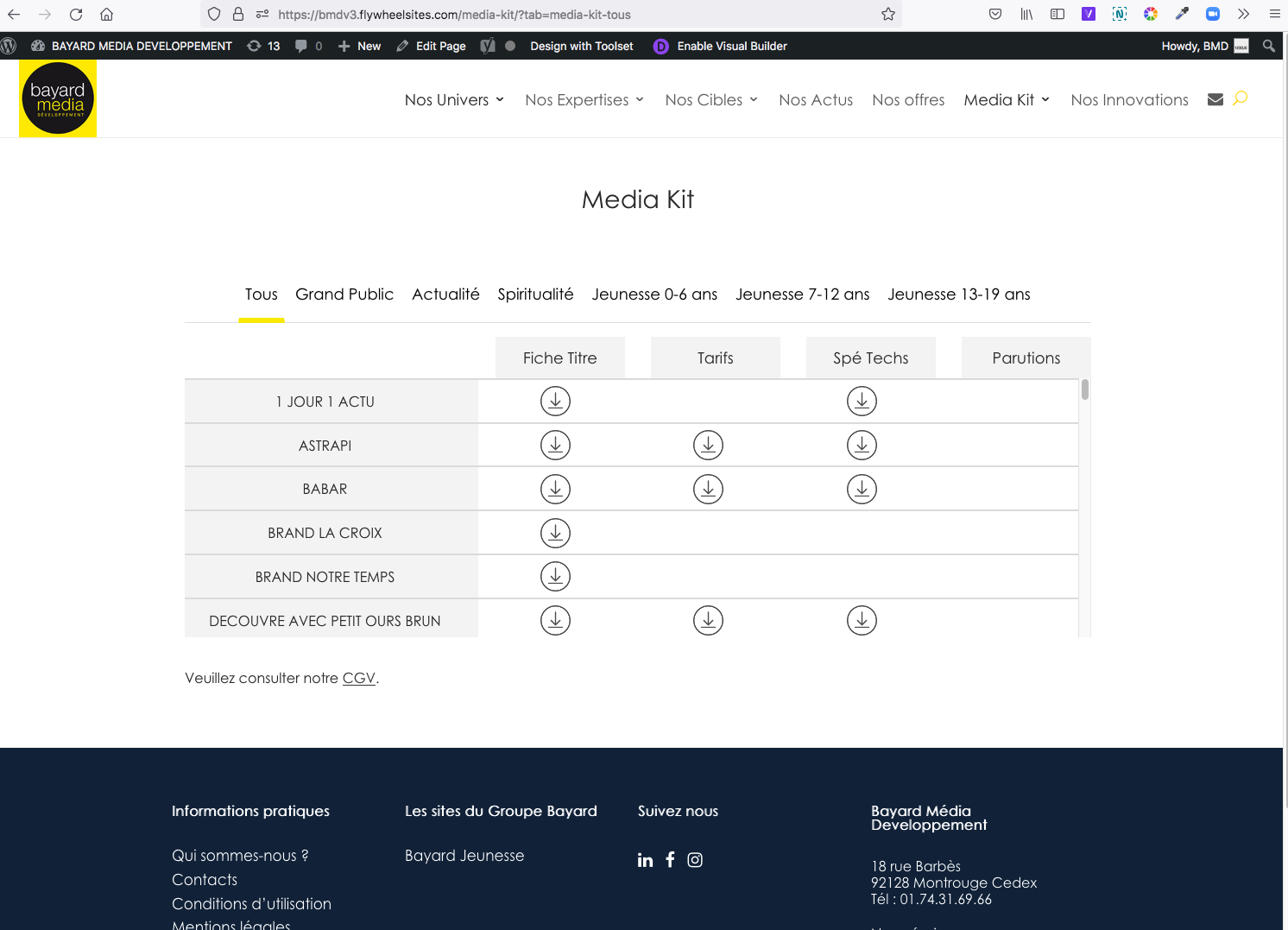Download Tarifs for BABAR
Viewport: 1288px width, 930px height.
pyautogui.click(x=708, y=489)
